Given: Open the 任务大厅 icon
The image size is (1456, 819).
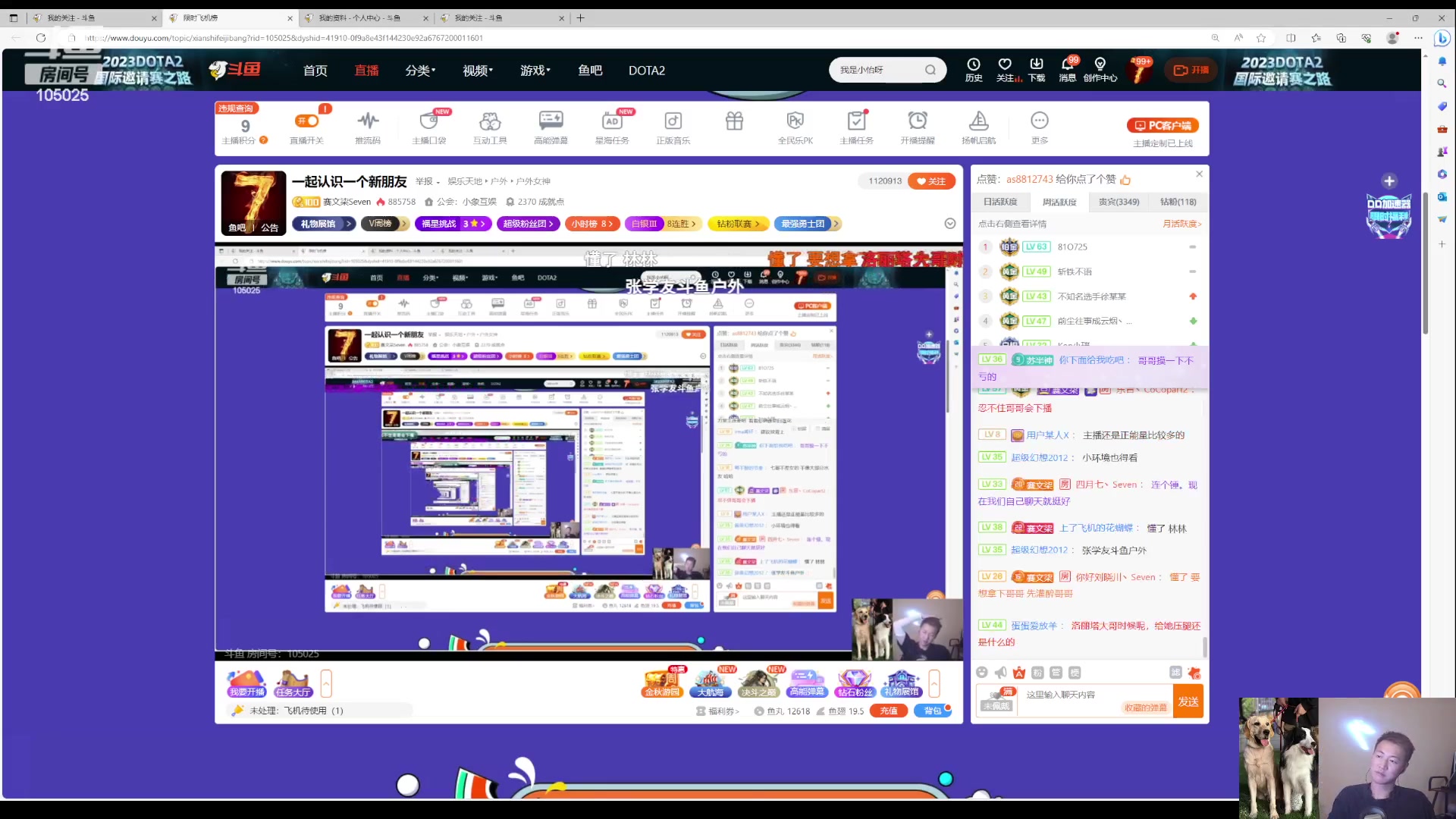Looking at the screenshot, I should coord(293,682).
